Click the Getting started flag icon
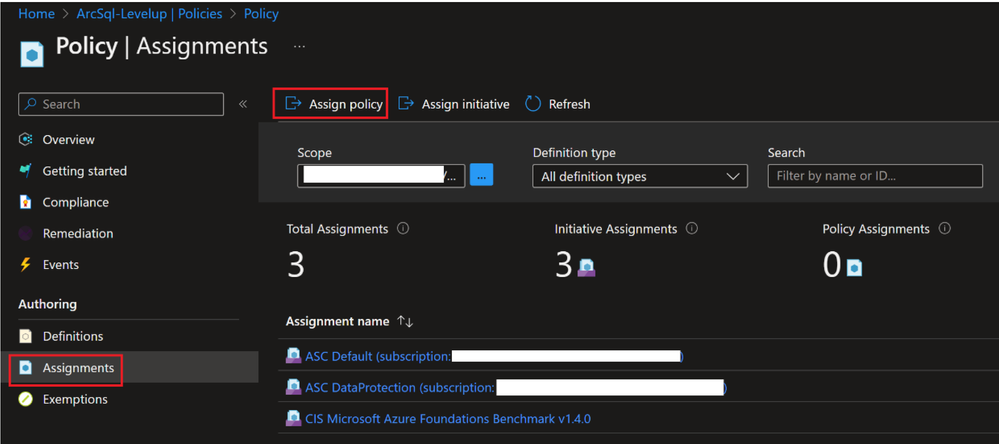Viewport: 999px width, 444px height. [26, 171]
